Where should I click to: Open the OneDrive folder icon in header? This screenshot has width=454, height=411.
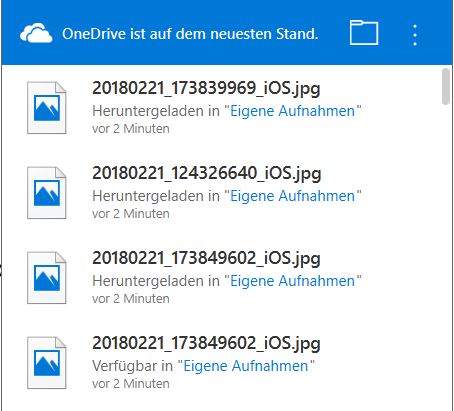point(364,32)
